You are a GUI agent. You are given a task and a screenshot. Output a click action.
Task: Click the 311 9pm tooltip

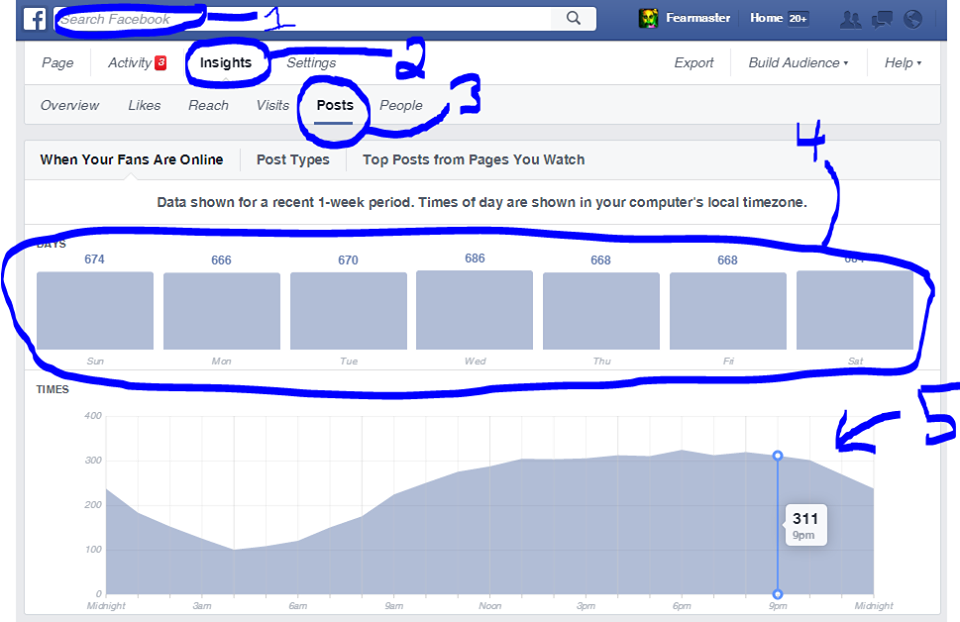point(806,525)
